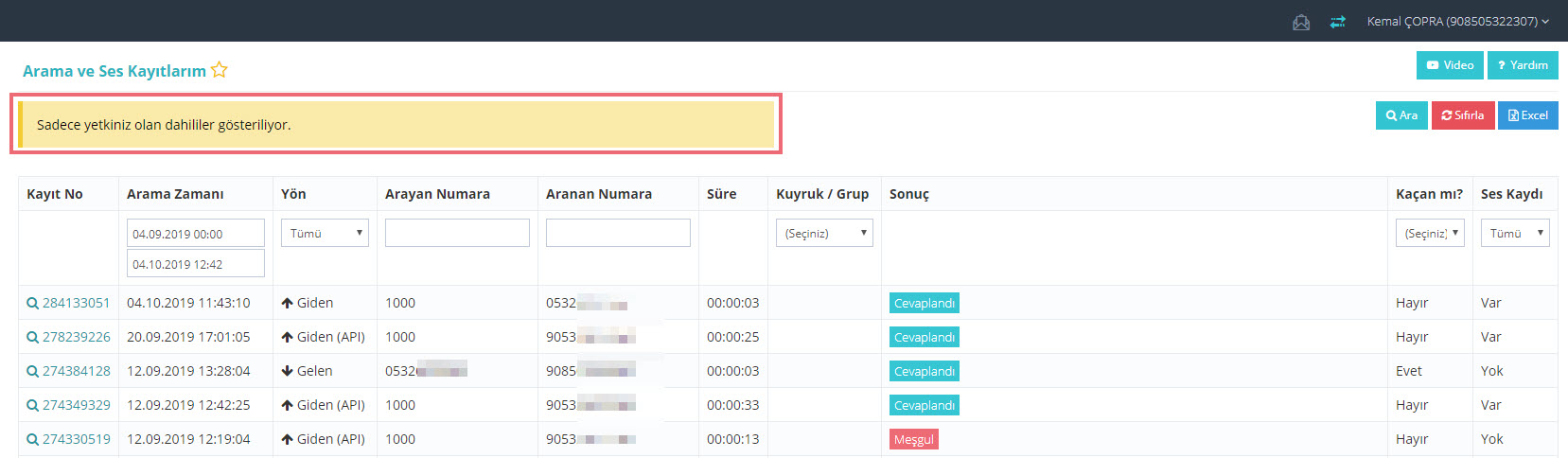Open the Kuyruk / Grup dropdown
Screen dimensions: 1568x458
824,233
